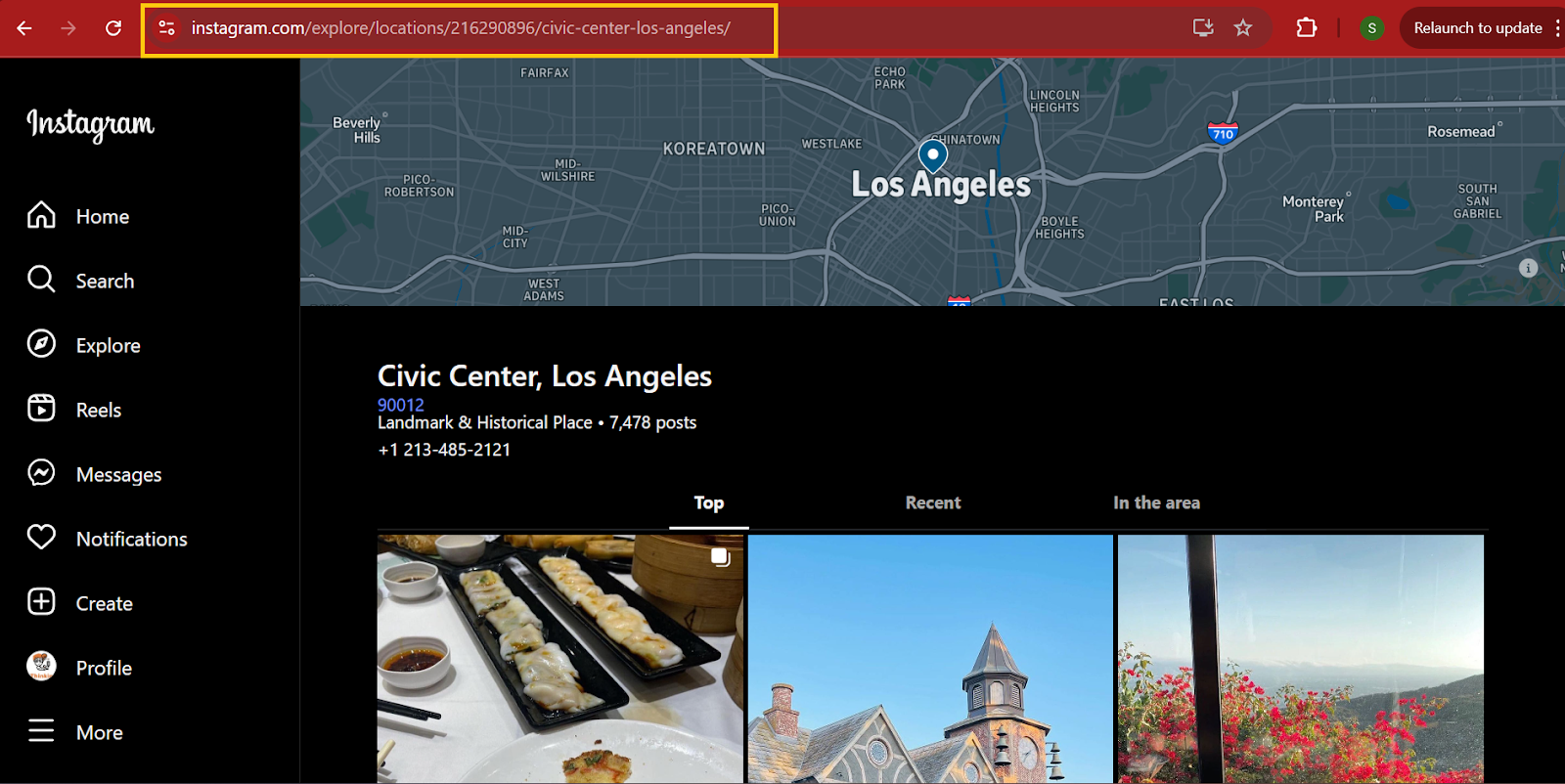Viewport: 1565px width, 784px height.
Task: Open the Messages label in the sidebar
Action: [x=119, y=475]
